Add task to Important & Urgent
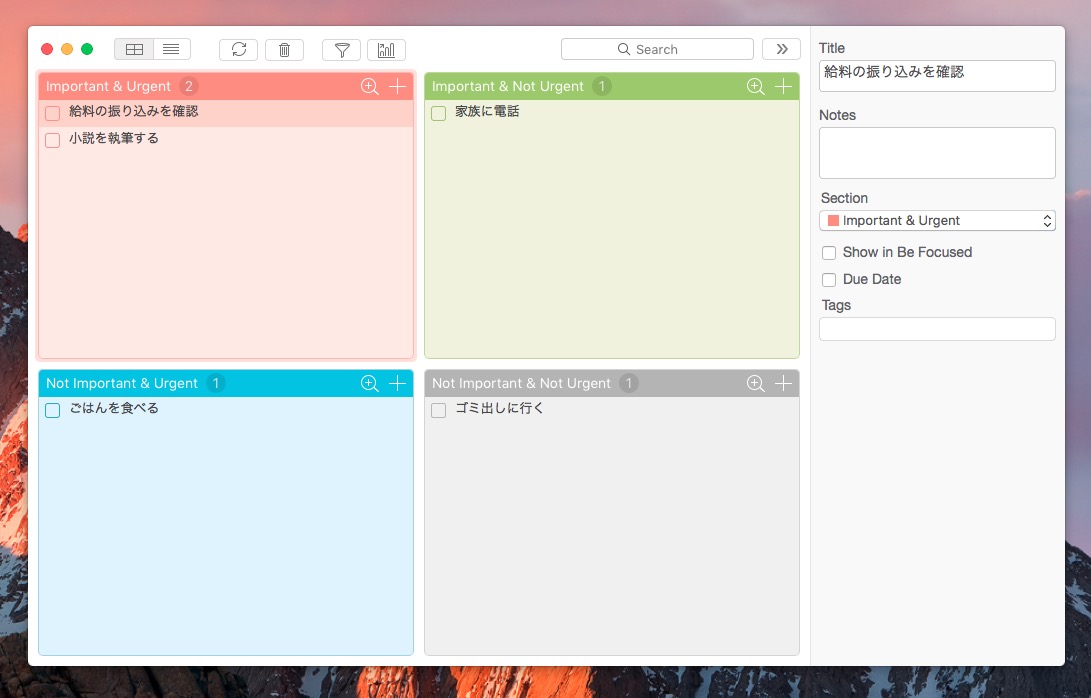Image resolution: width=1091 pixels, height=698 pixels. (397, 86)
